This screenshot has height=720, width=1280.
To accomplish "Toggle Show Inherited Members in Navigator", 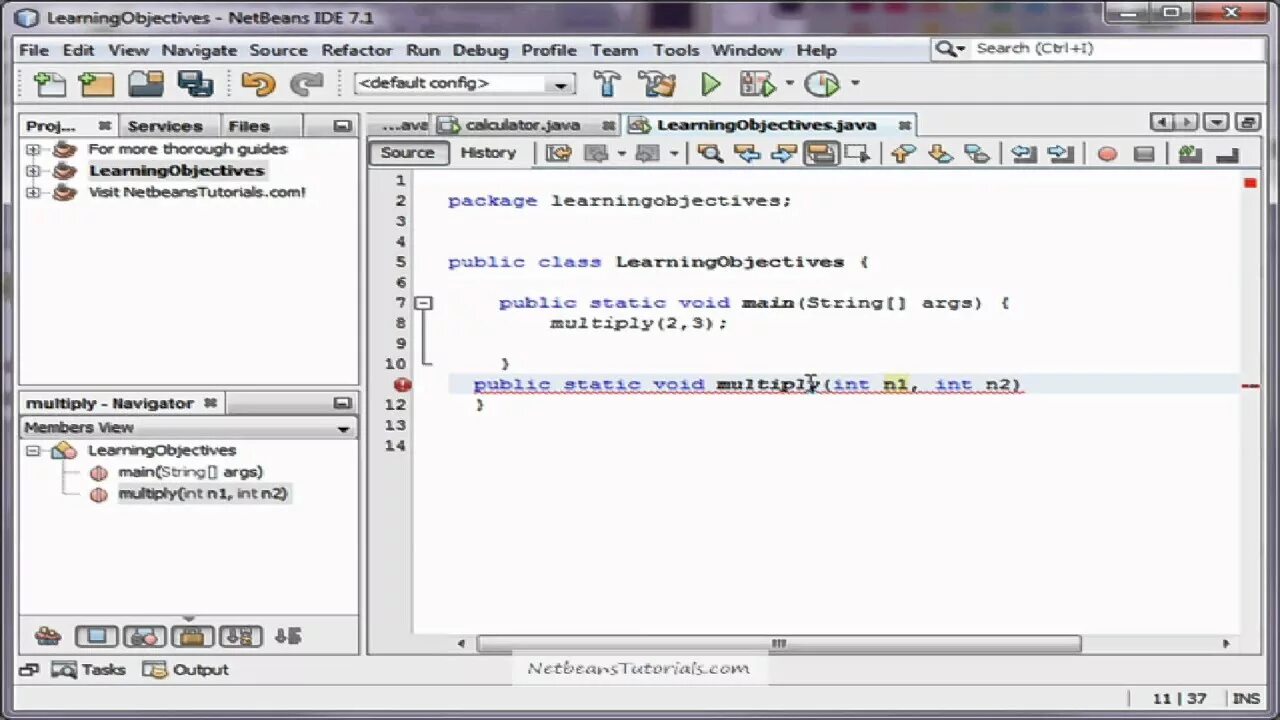I will pos(47,636).
